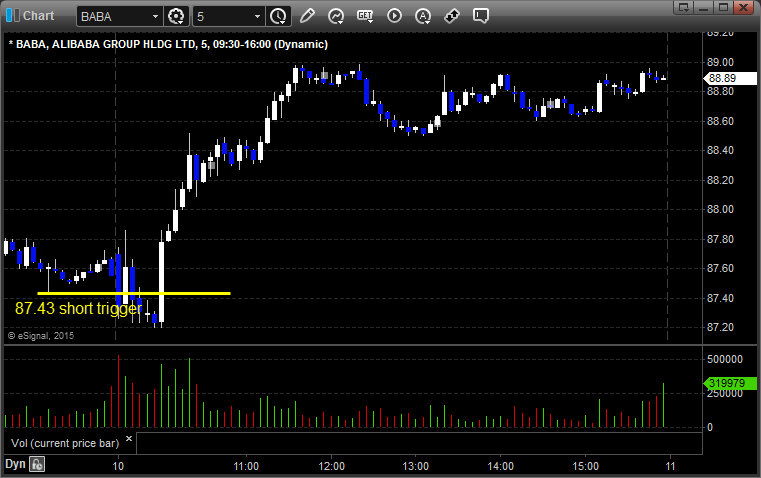Click the diamond arrows trade icon
Image resolution: width=761 pixels, height=478 pixels.
coord(452,16)
